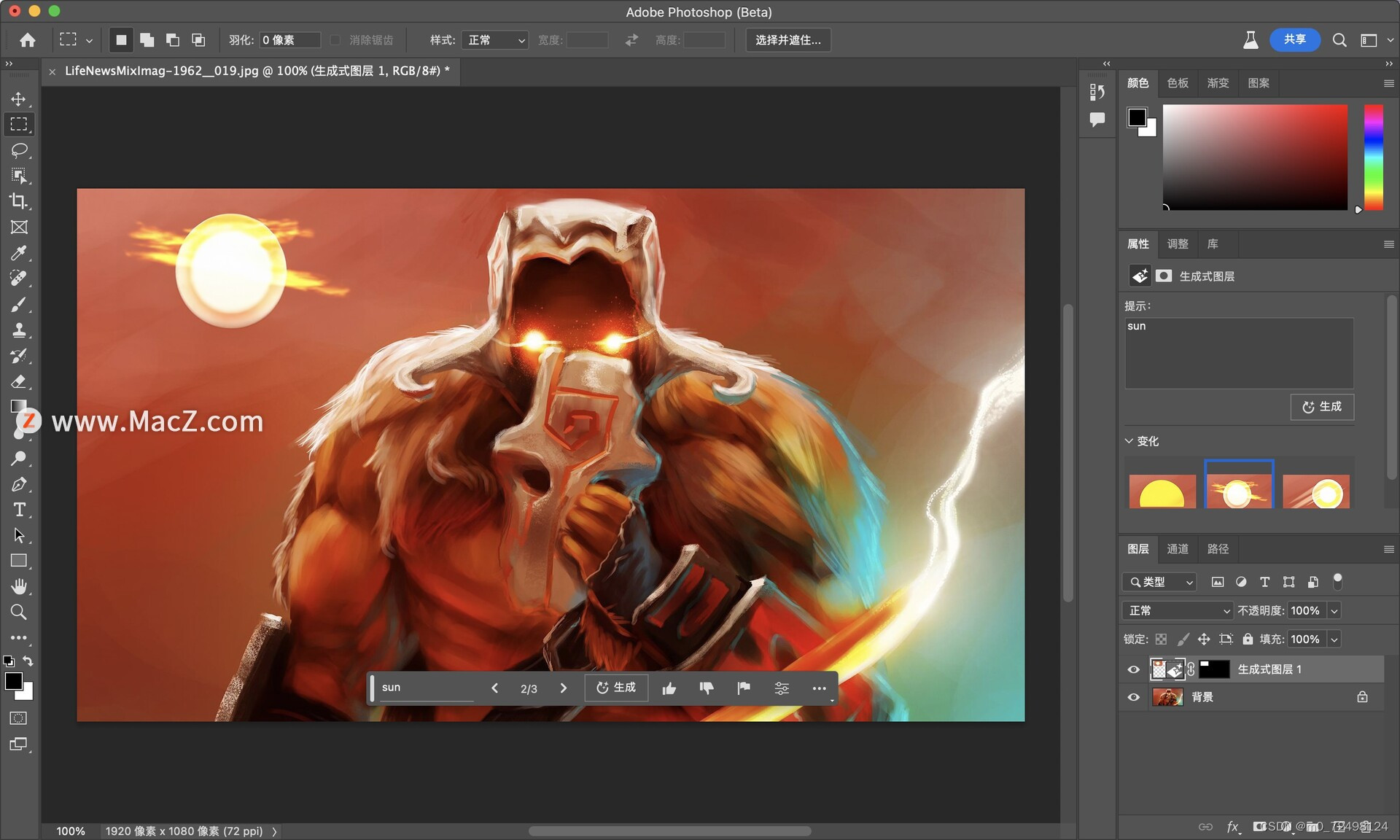Screen dimensions: 1400x840
Task: Select the Eyedropper tool
Action: (x=19, y=253)
